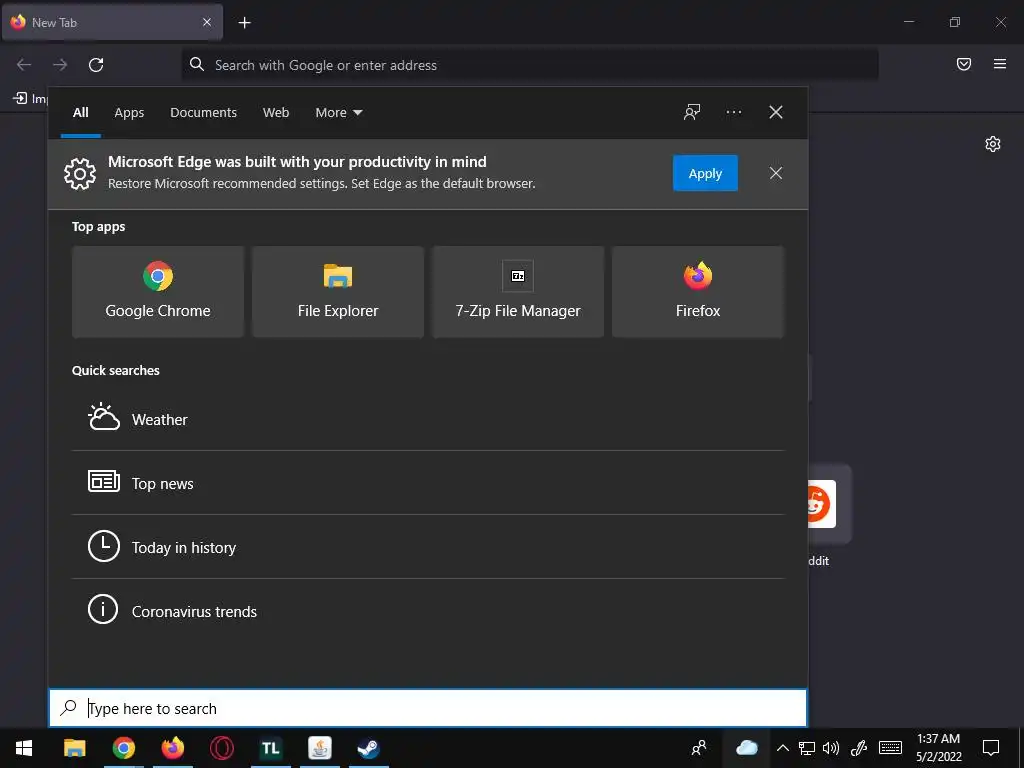
Task: Close the Windows search panel
Action: [x=776, y=112]
